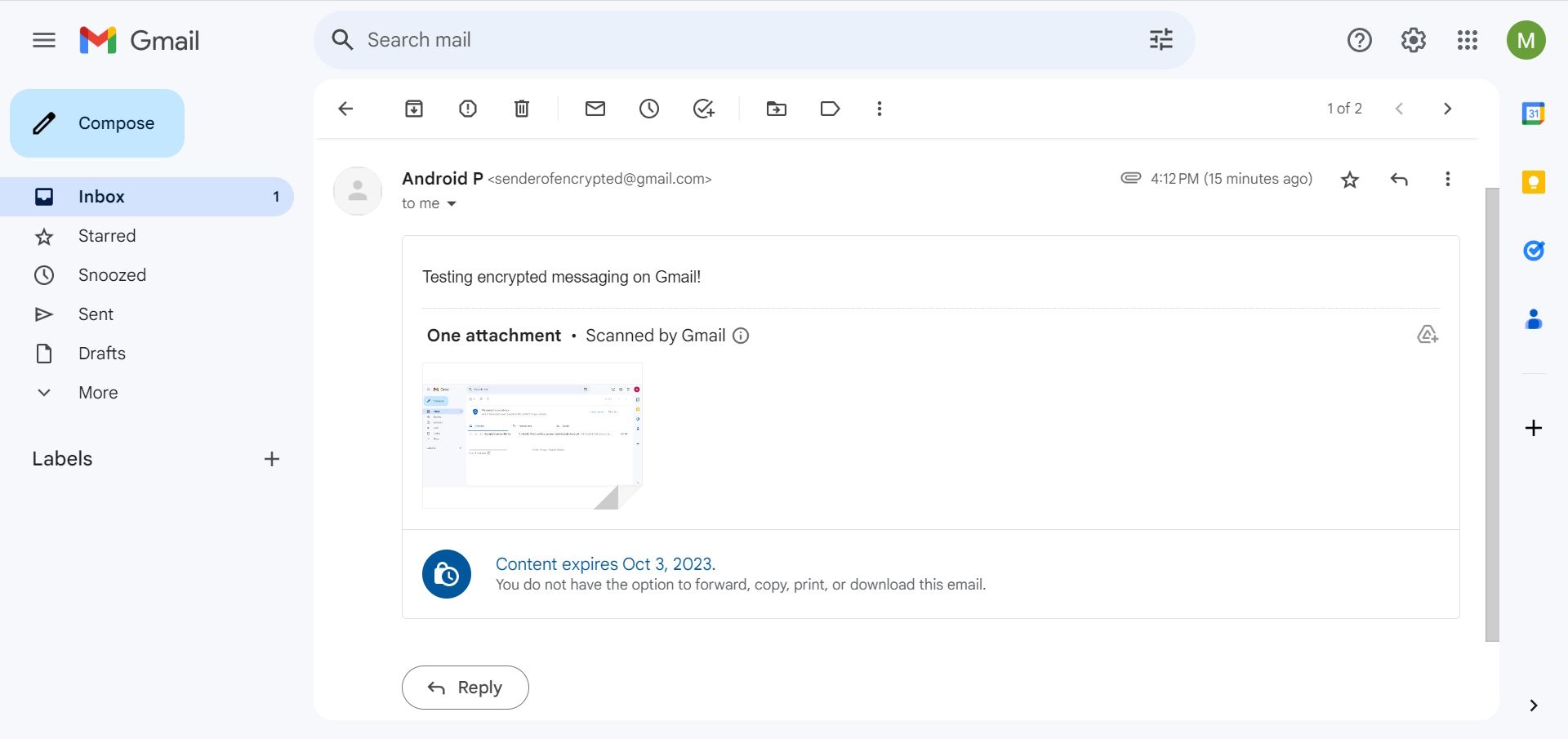The height and width of the screenshot is (739, 1568).
Task: Click the sender avatar of Android P
Action: [358, 191]
